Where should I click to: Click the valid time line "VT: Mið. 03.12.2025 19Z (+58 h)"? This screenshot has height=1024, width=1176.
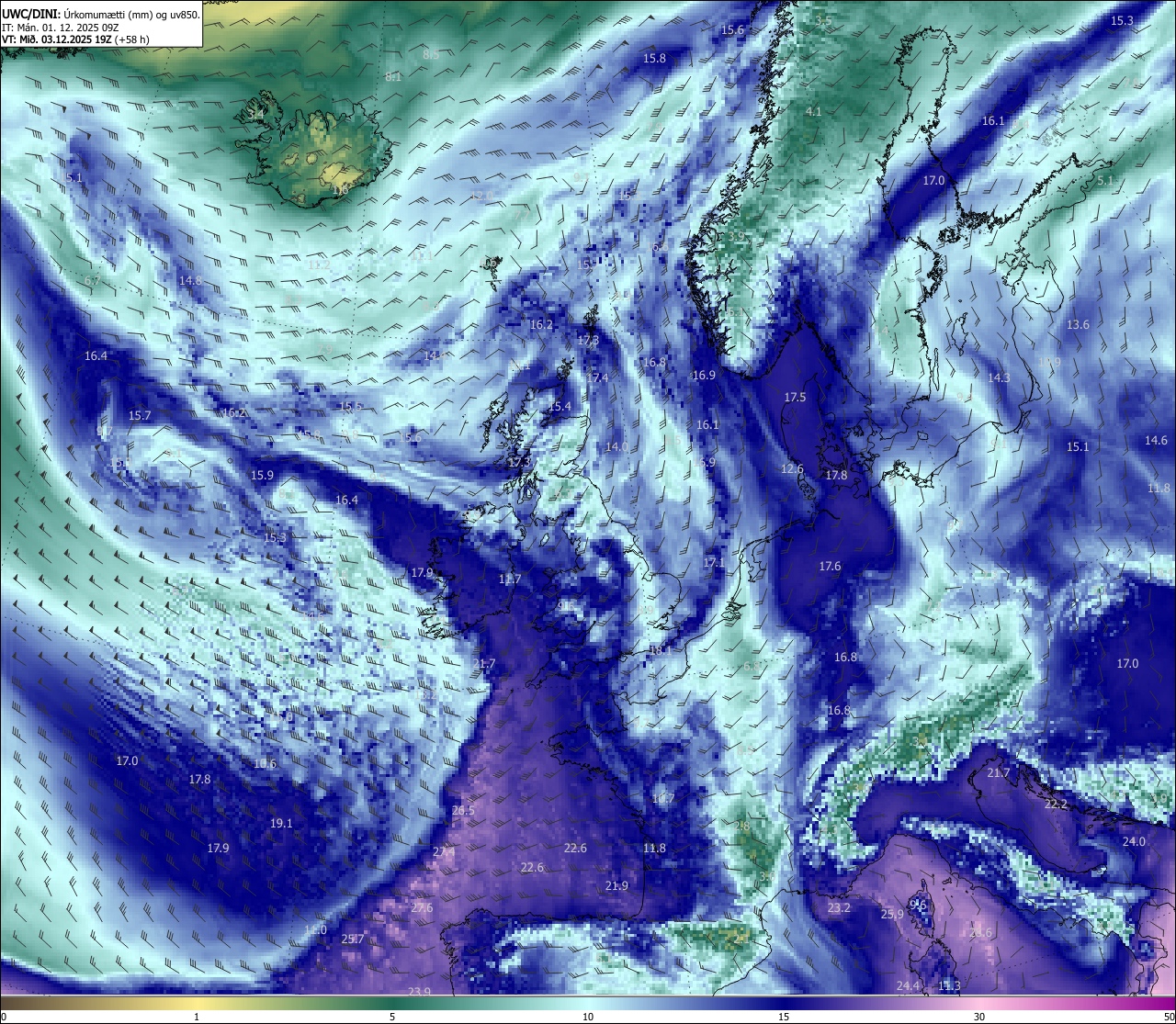(x=76, y=39)
